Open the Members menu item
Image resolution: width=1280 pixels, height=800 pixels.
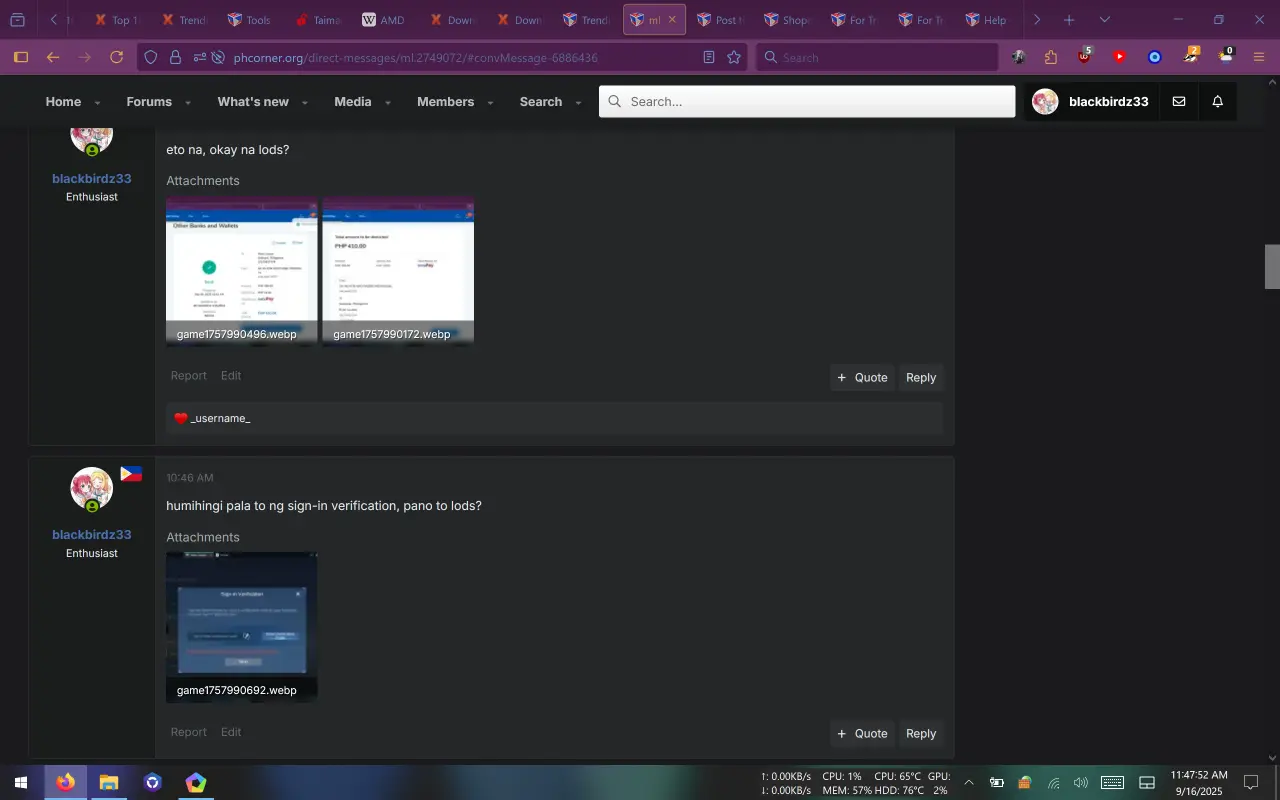(446, 101)
